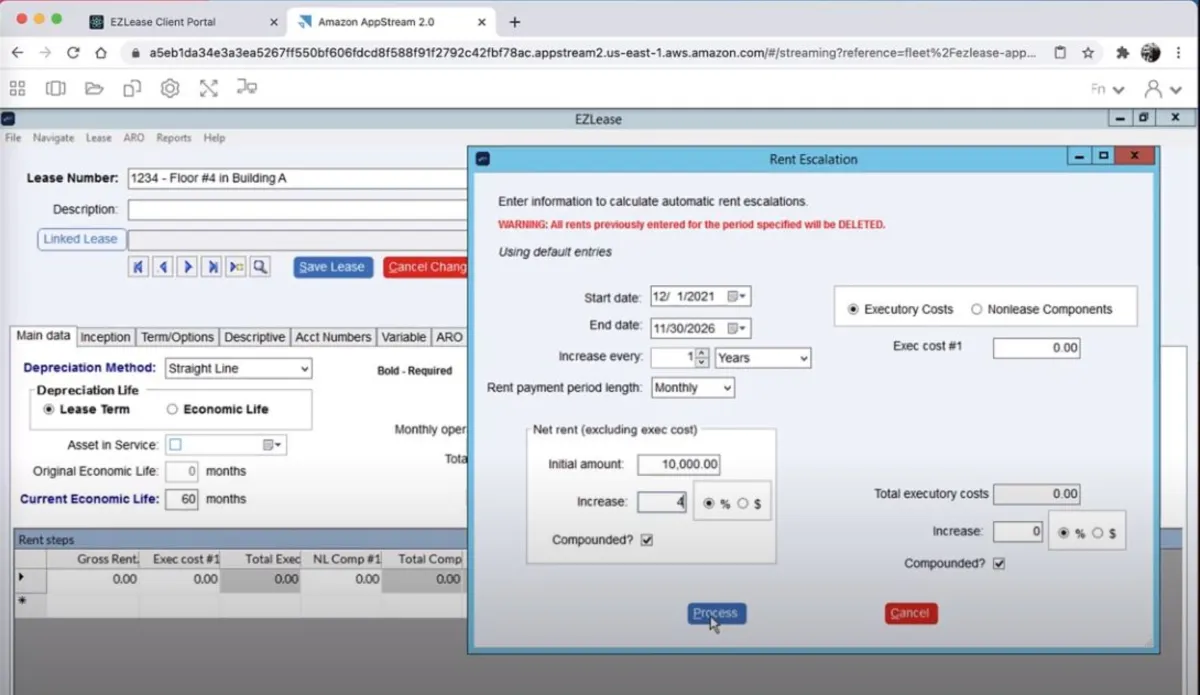Open AppStream settings gear icon
The height and width of the screenshot is (695, 1200).
(x=170, y=89)
